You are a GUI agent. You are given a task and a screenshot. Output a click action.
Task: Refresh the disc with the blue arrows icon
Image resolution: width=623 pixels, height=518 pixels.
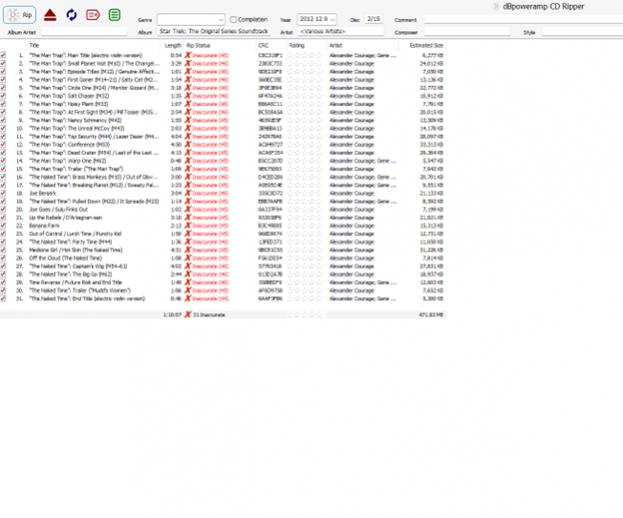pyautogui.click(x=71, y=15)
